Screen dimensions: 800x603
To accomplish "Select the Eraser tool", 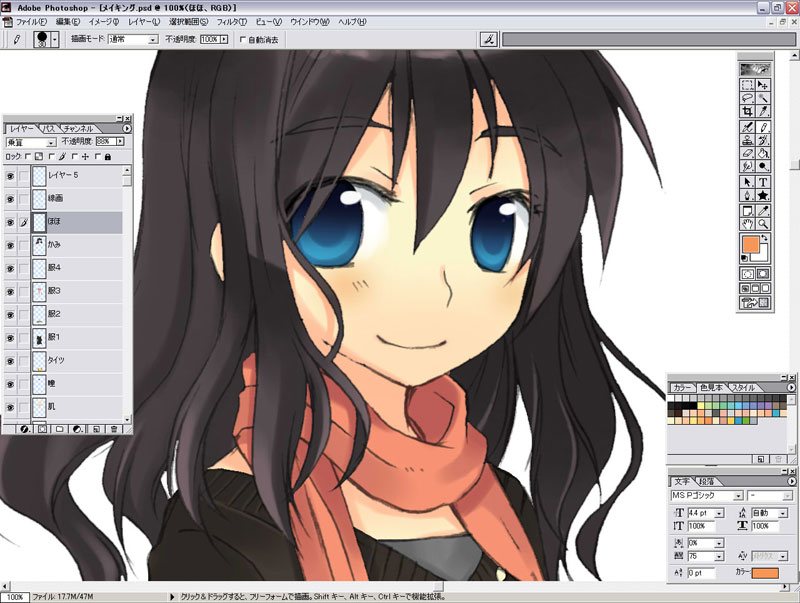I will coord(747,153).
